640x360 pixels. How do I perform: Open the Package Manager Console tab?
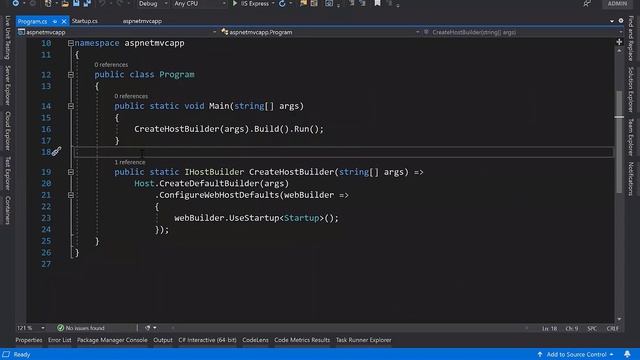coord(112,340)
